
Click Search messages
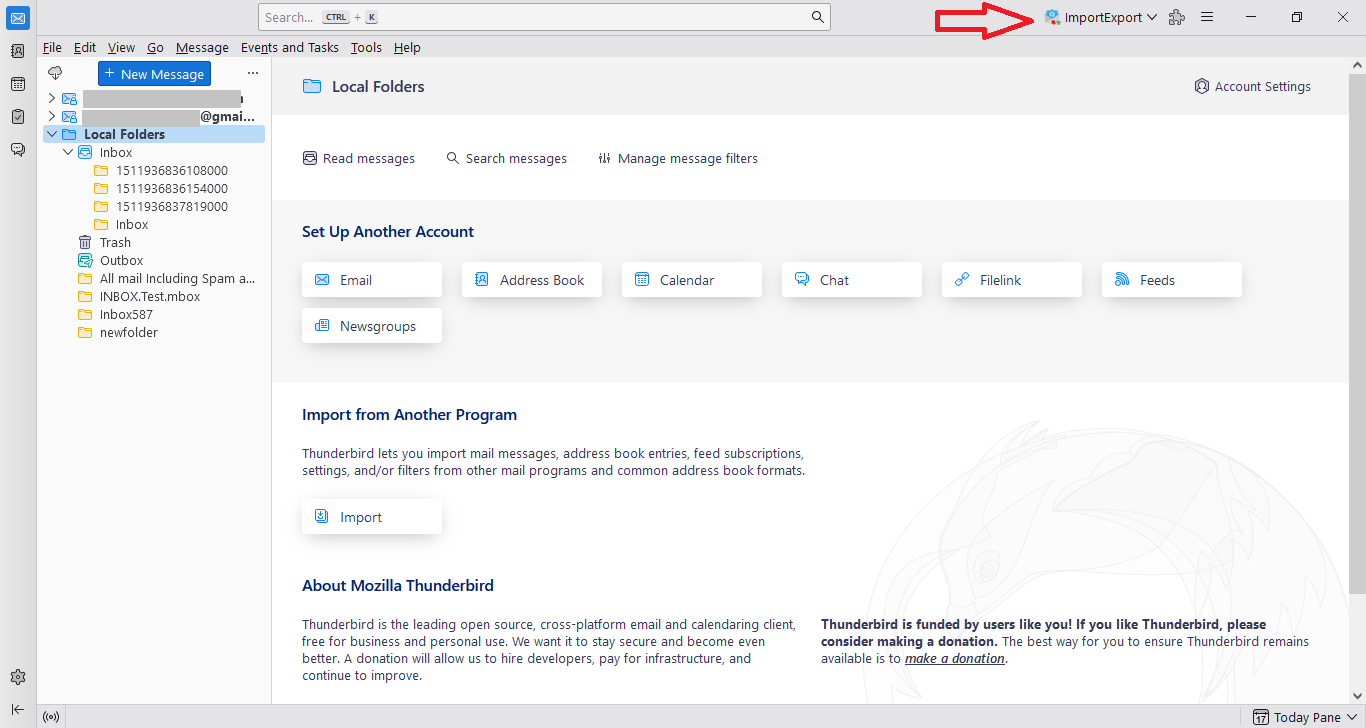point(506,158)
